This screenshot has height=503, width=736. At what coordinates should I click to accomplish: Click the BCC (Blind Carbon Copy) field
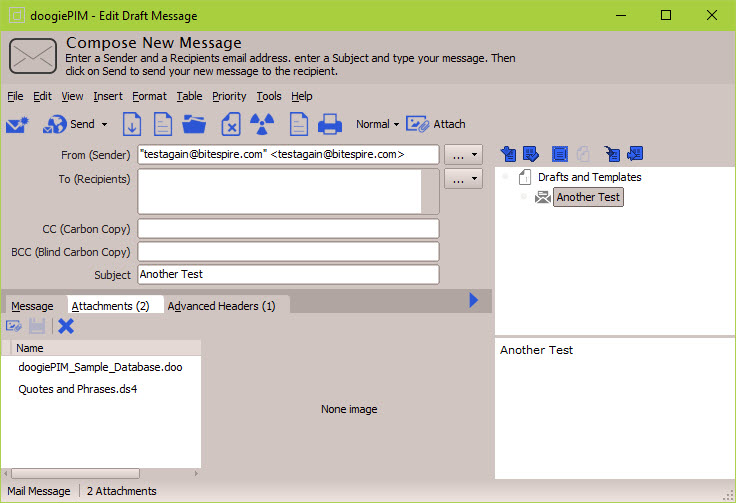(x=288, y=252)
